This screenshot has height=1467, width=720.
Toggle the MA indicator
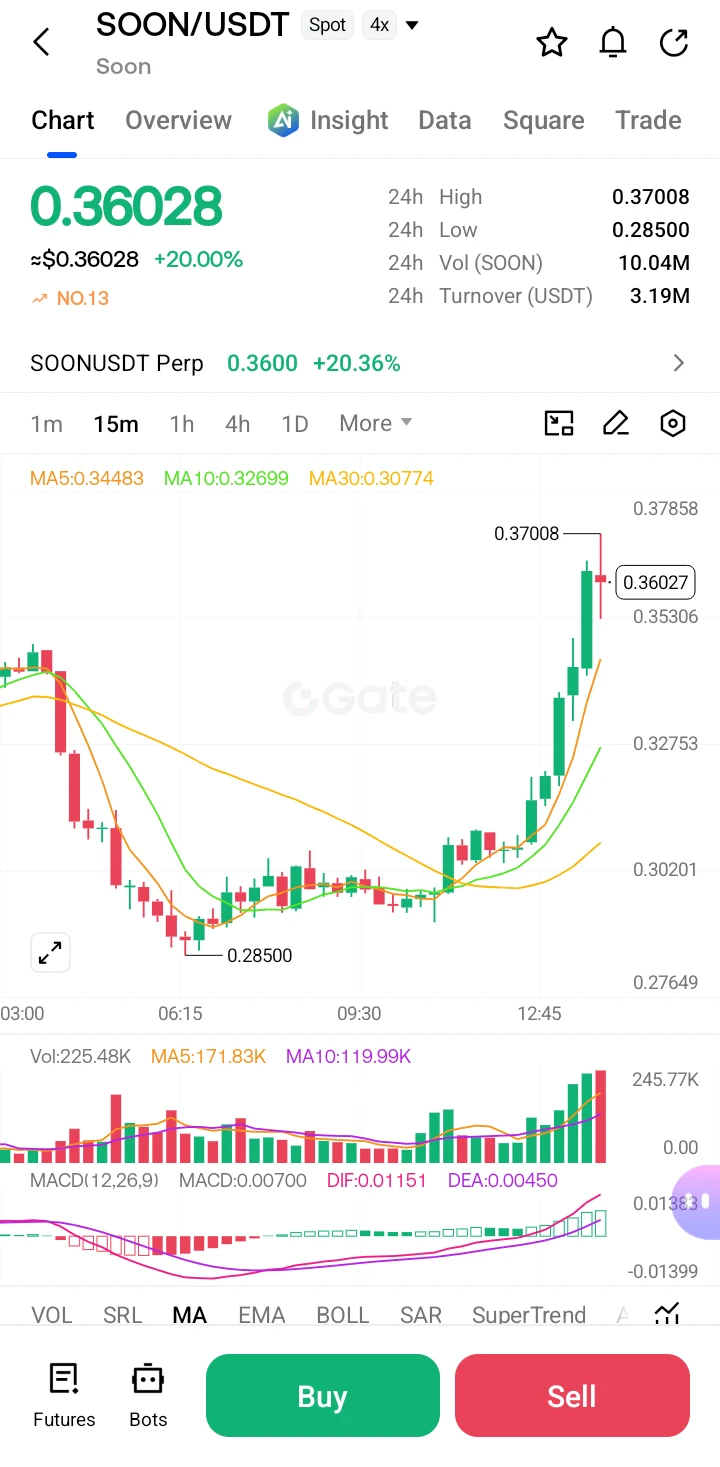(x=189, y=1314)
